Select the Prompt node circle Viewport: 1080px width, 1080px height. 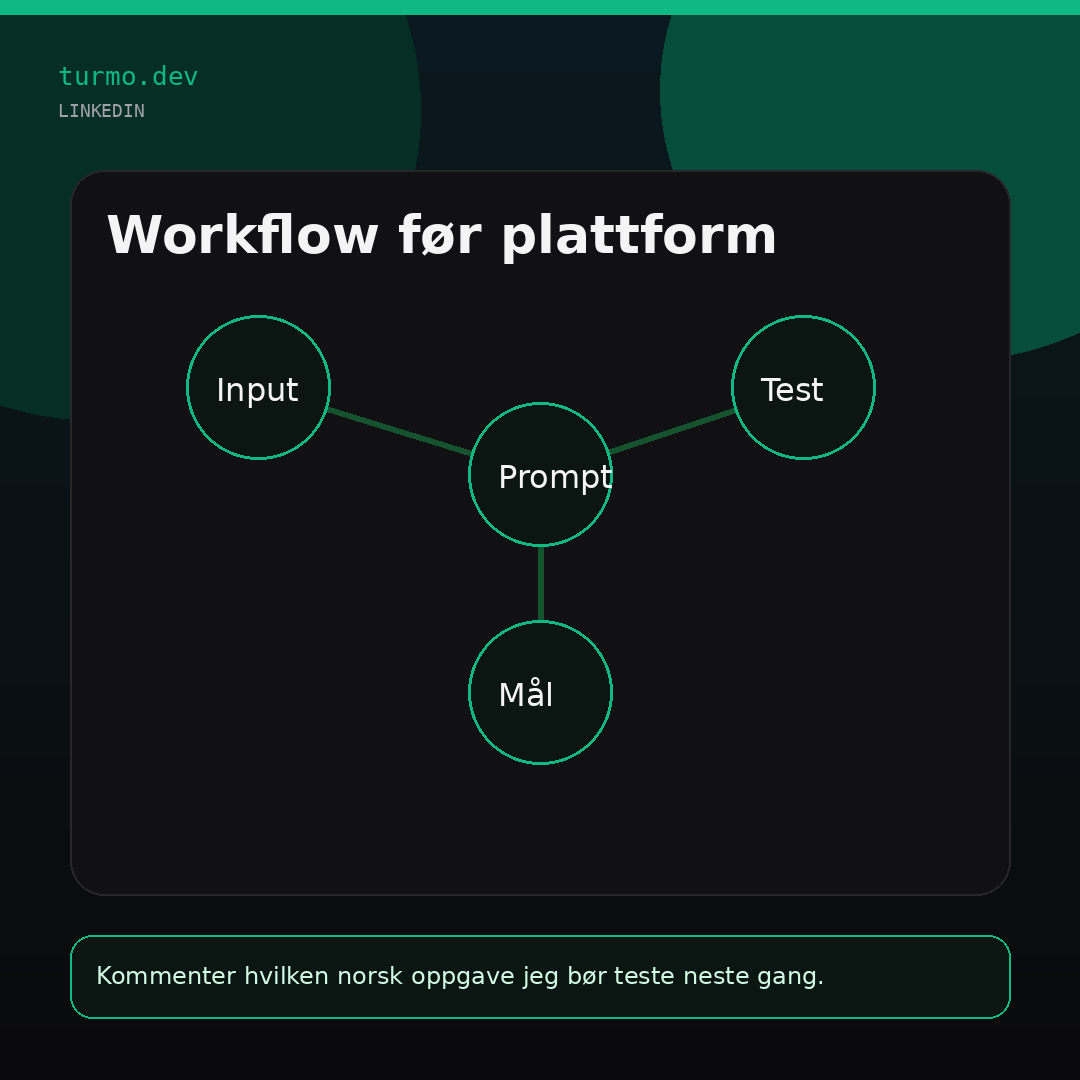point(541,475)
